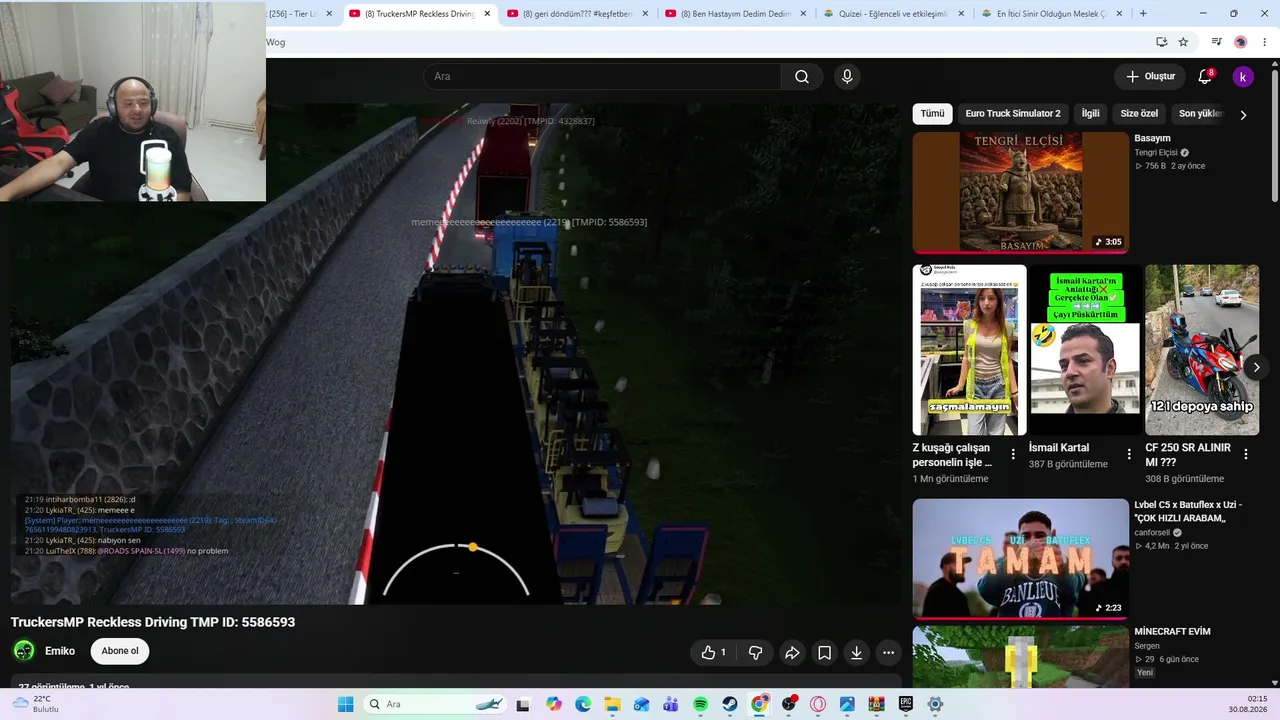Bookmark this page with the star icon
The height and width of the screenshot is (720, 1280).
1183,42
